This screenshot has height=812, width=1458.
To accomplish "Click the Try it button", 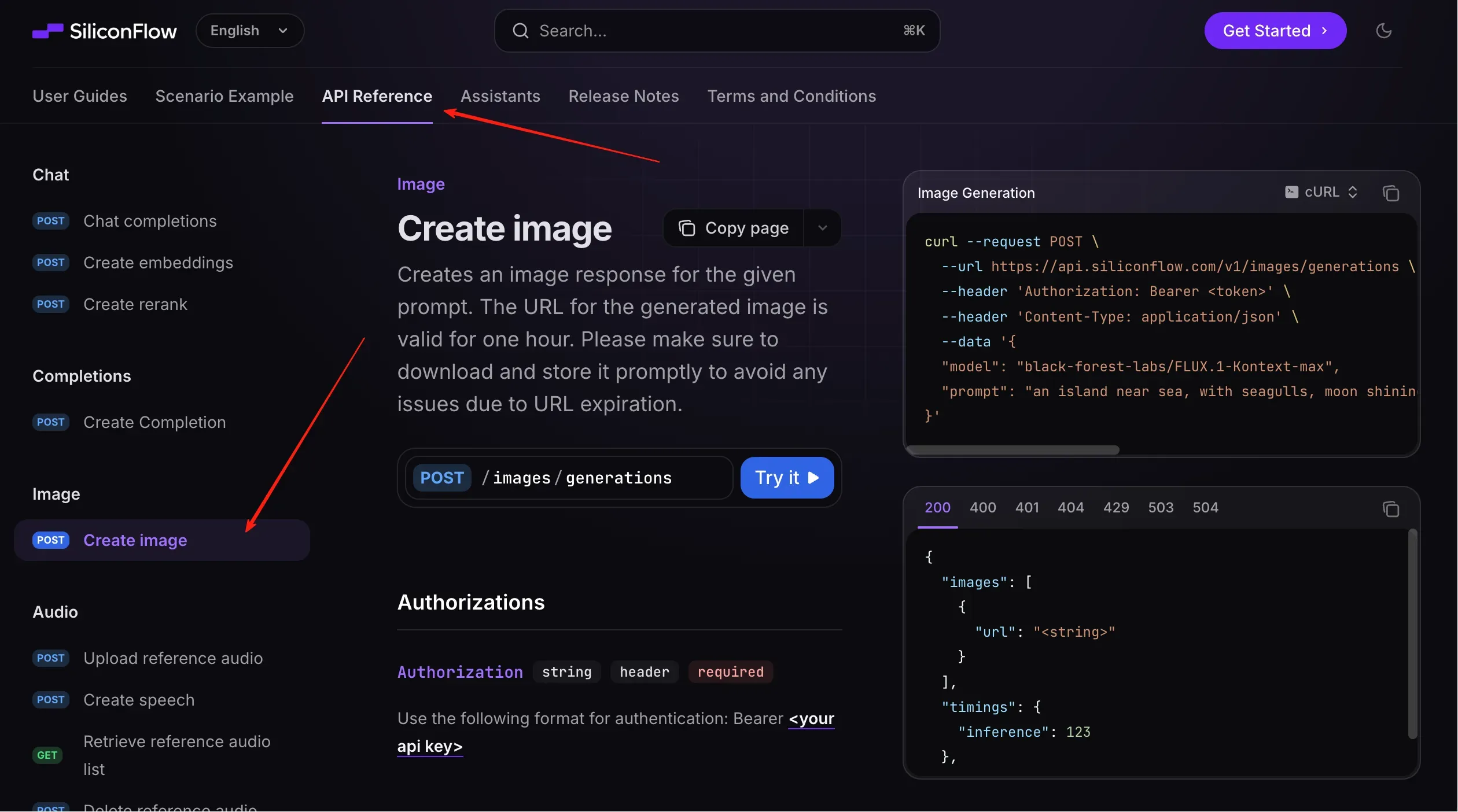I will 787,478.
